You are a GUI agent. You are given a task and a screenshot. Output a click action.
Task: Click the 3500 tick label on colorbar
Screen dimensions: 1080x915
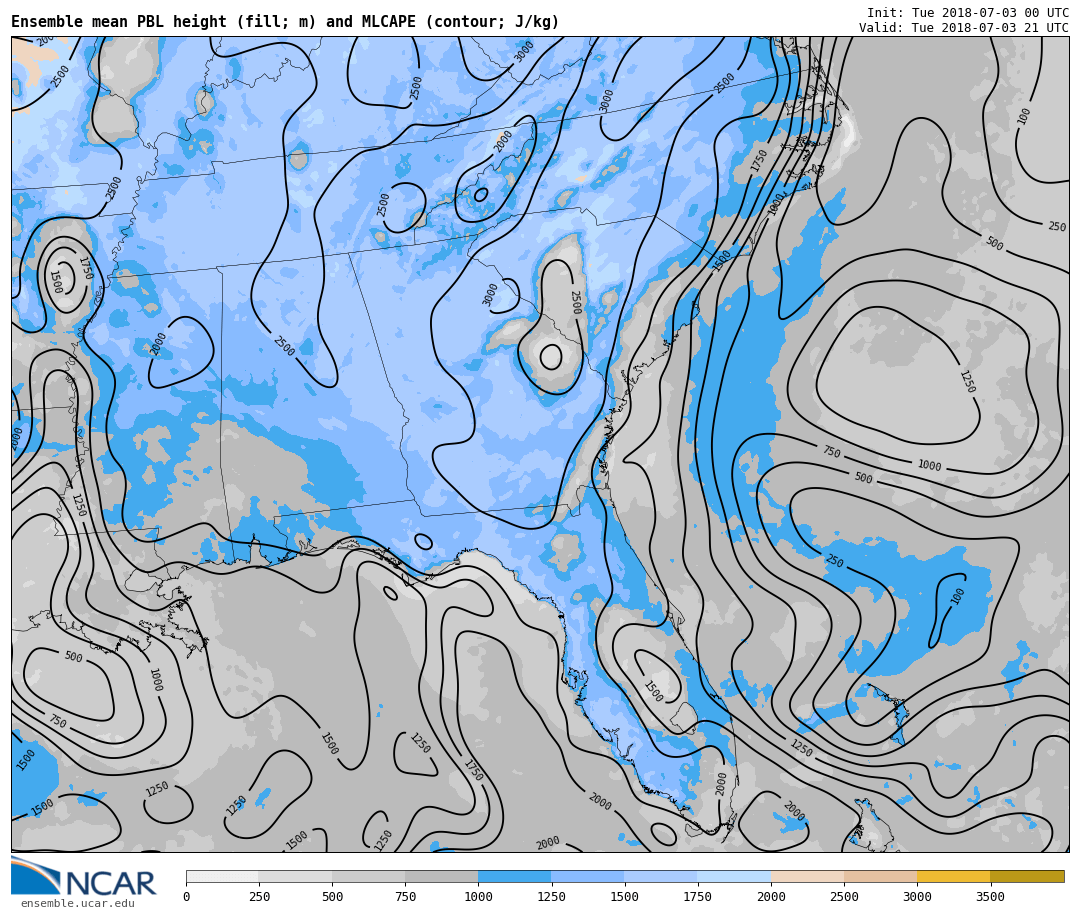[x=990, y=897]
